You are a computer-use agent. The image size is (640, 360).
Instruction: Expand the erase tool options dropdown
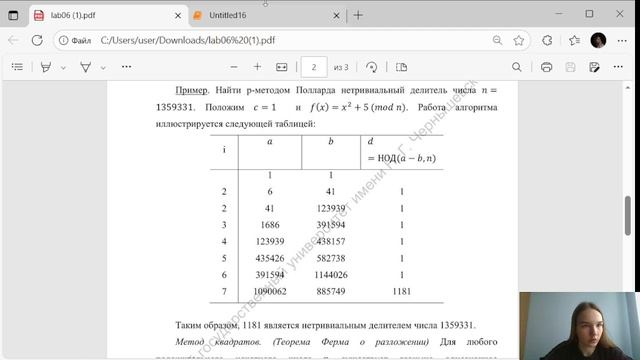pyautogui.click(x=103, y=68)
